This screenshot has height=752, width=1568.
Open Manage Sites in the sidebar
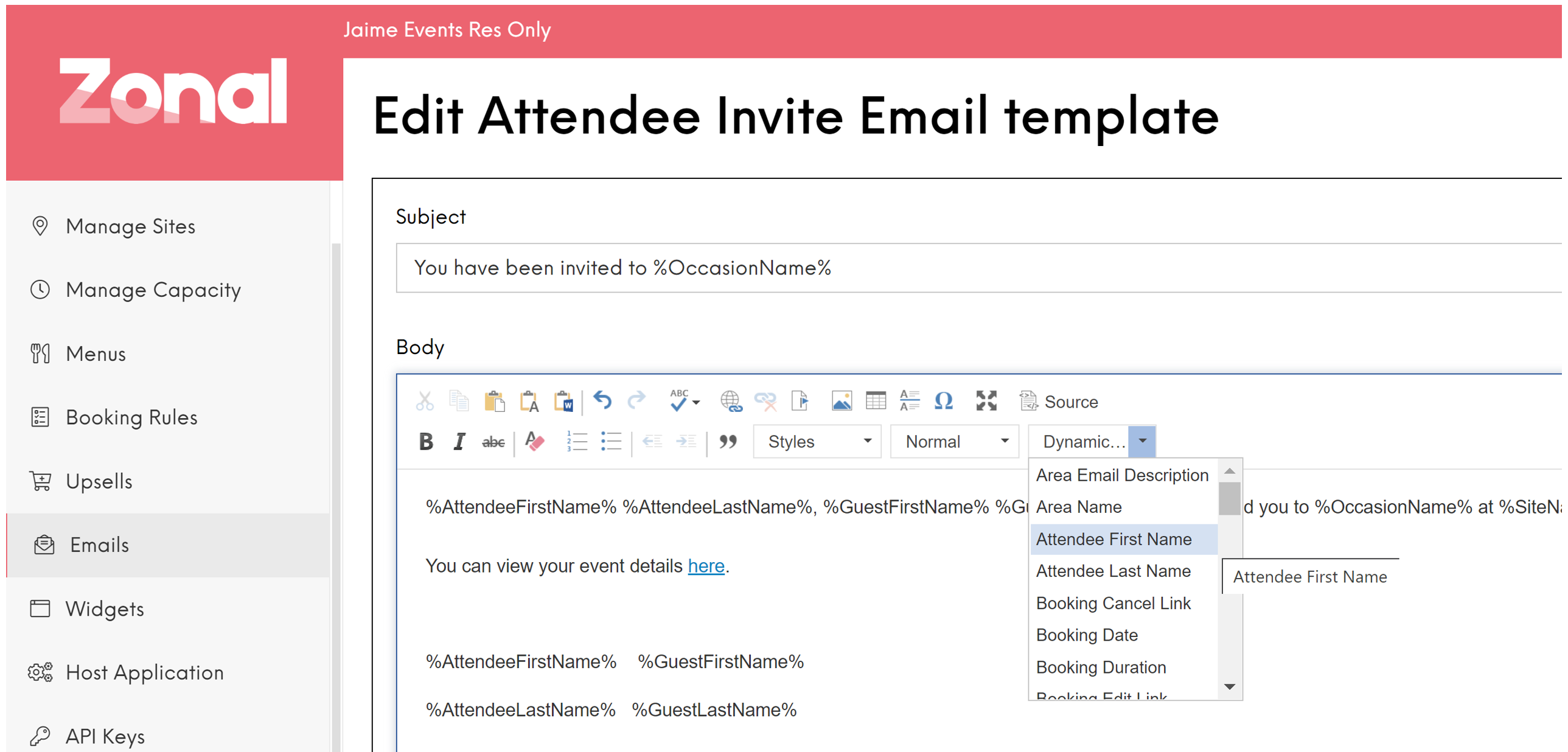[x=168, y=226]
